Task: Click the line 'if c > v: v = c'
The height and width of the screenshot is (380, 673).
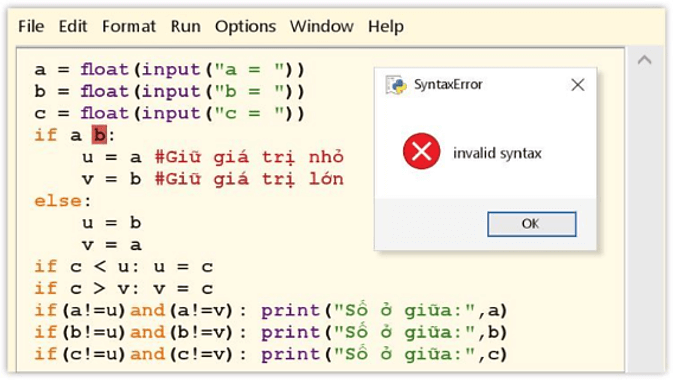Action: 124,289
